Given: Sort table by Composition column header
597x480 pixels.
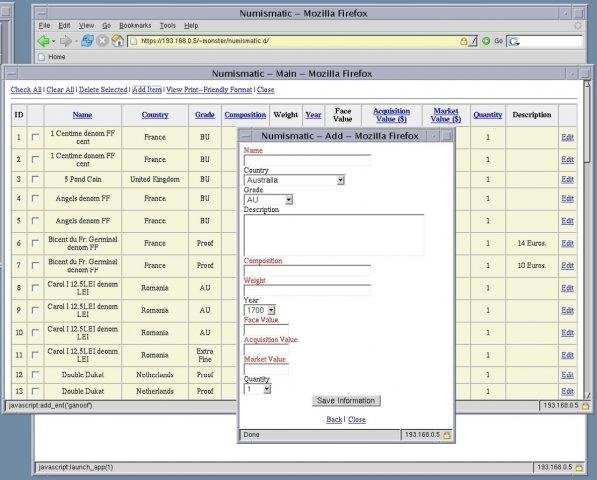Looking at the screenshot, I should [x=245, y=115].
